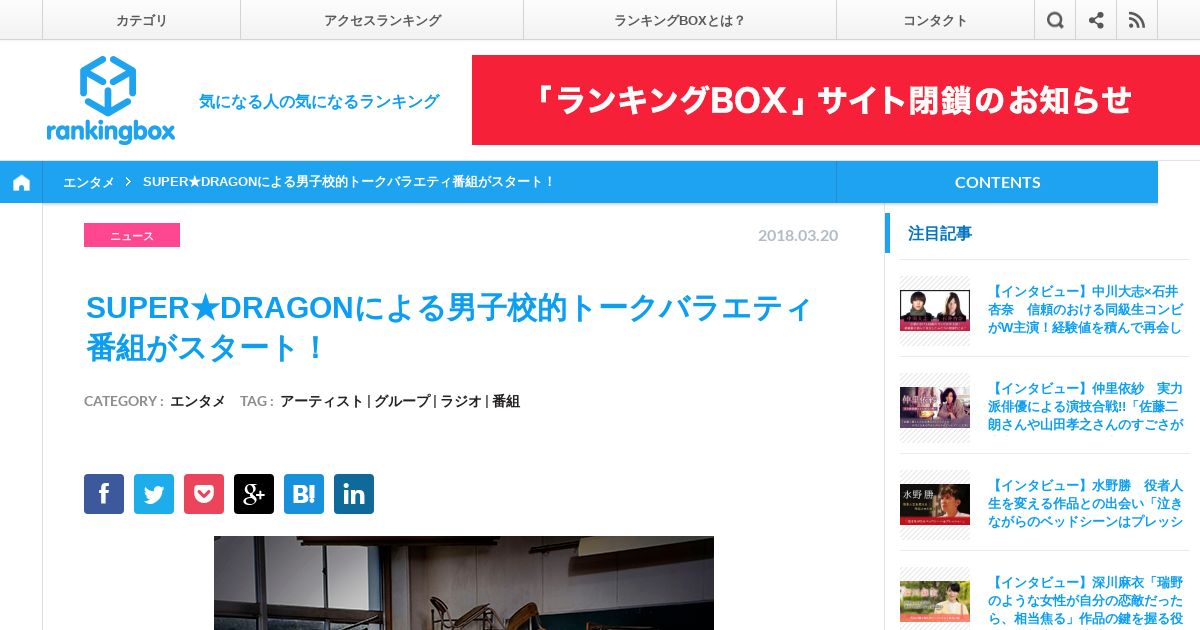This screenshot has width=1200, height=630.
Task: Click 深川麻衣 article thumbnail
Action: [935, 601]
